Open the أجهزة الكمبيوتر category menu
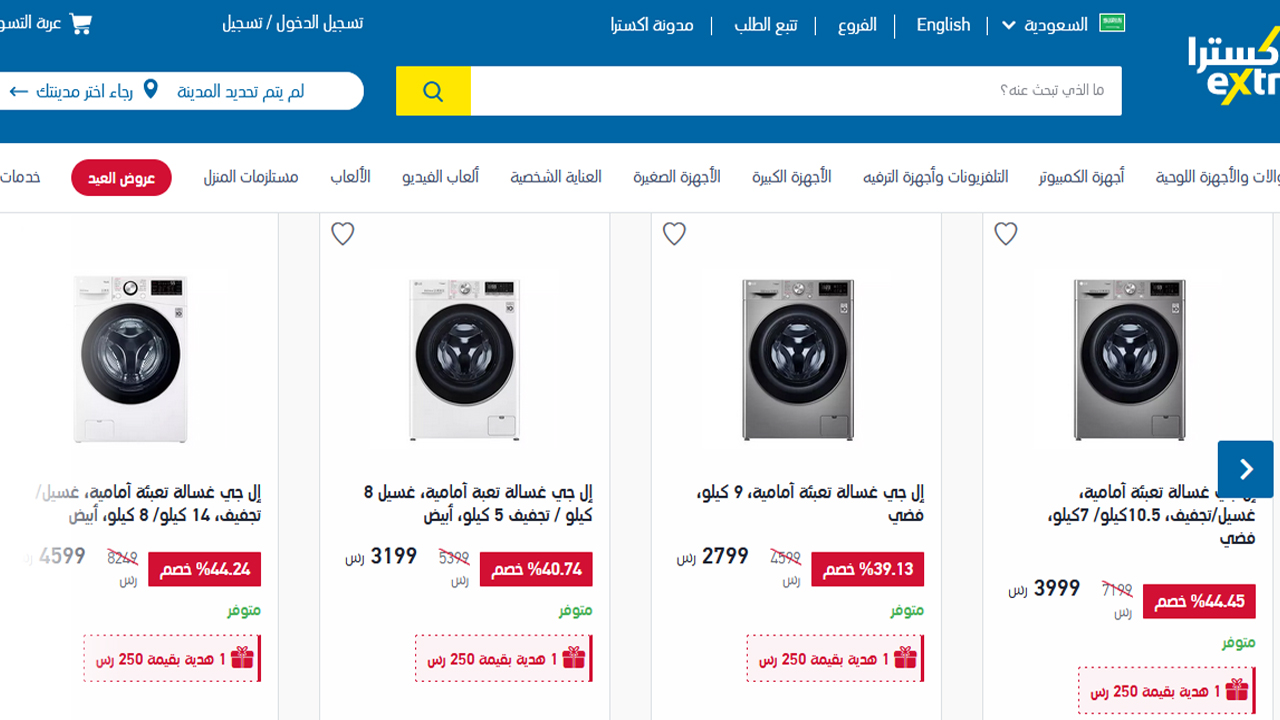The width and height of the screenshot is (1280, 720). coord(1081,177)
